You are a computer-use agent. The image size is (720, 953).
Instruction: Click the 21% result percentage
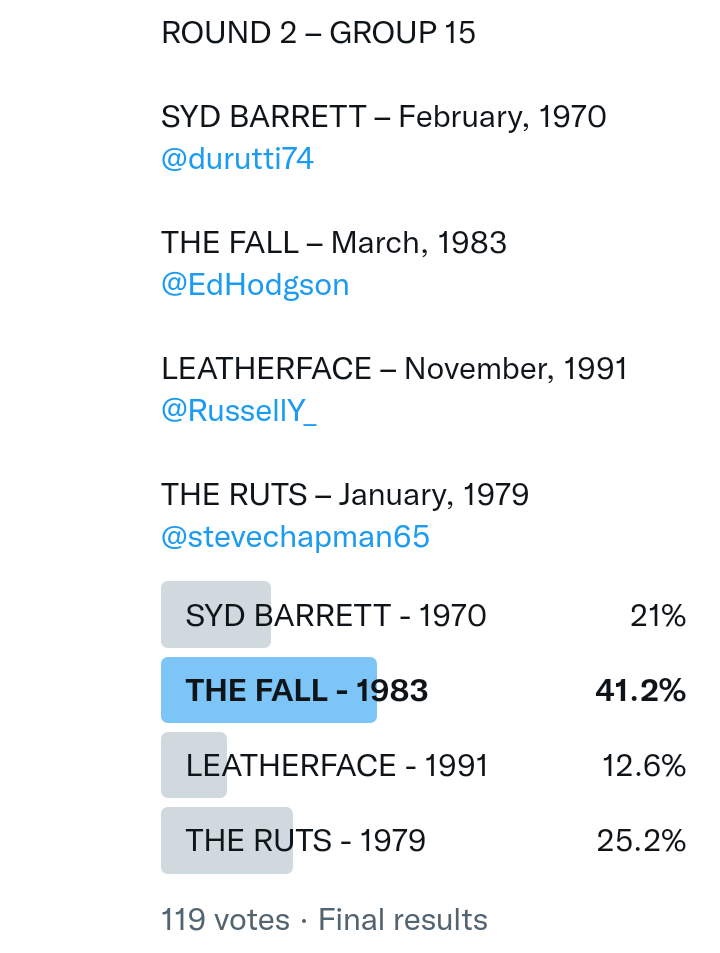pyautogui.click(x=658, y=616)
